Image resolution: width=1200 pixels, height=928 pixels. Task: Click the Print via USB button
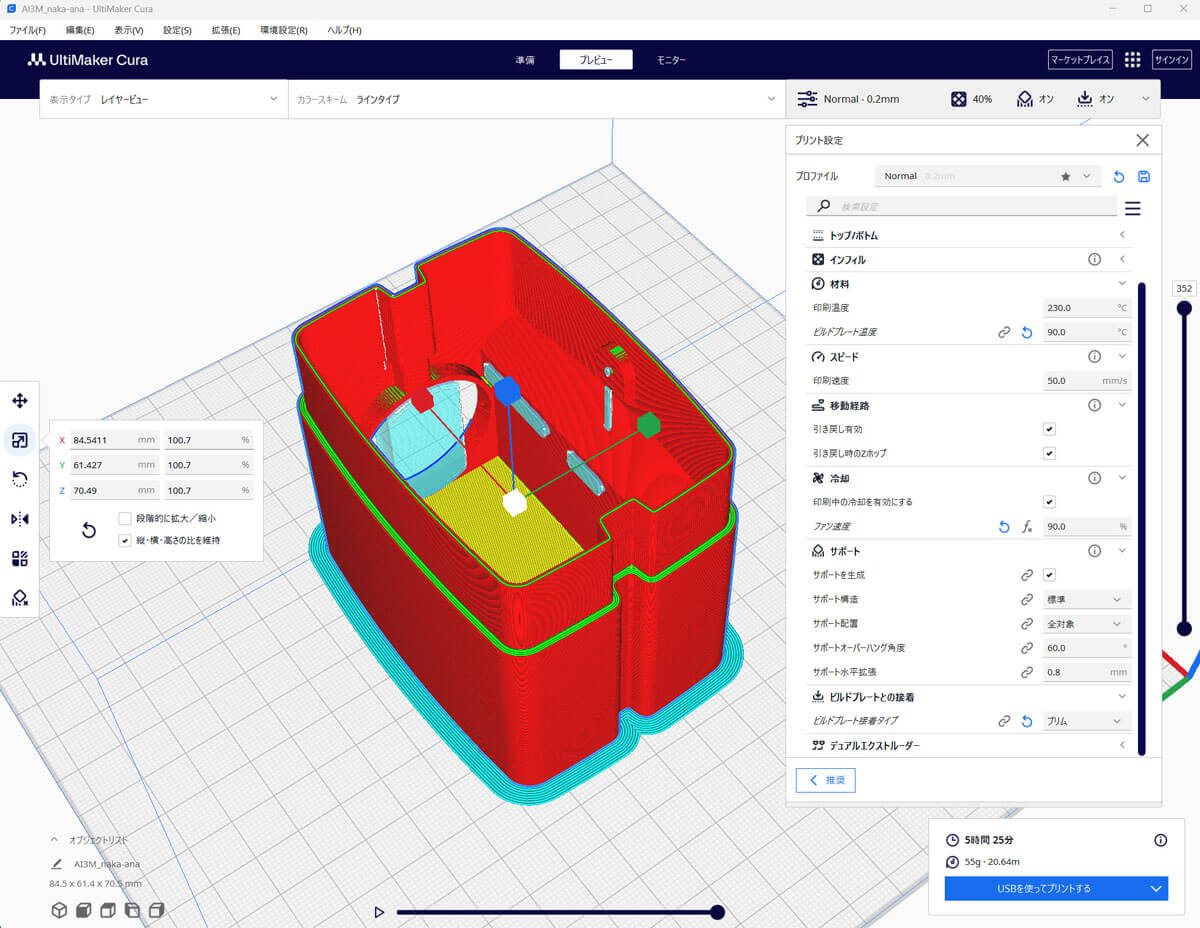[1044, 888]
